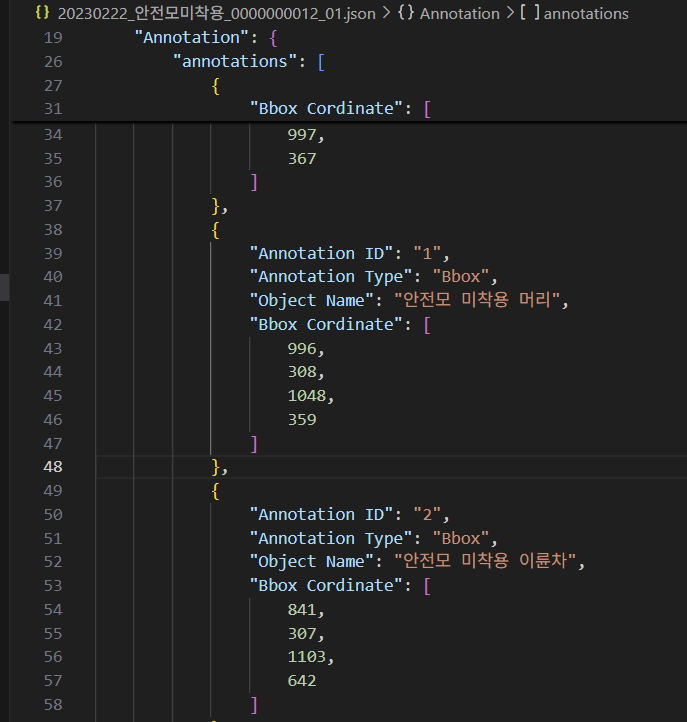
Task: Click closing bracket on line 47
Action: (x=254, y=443)
